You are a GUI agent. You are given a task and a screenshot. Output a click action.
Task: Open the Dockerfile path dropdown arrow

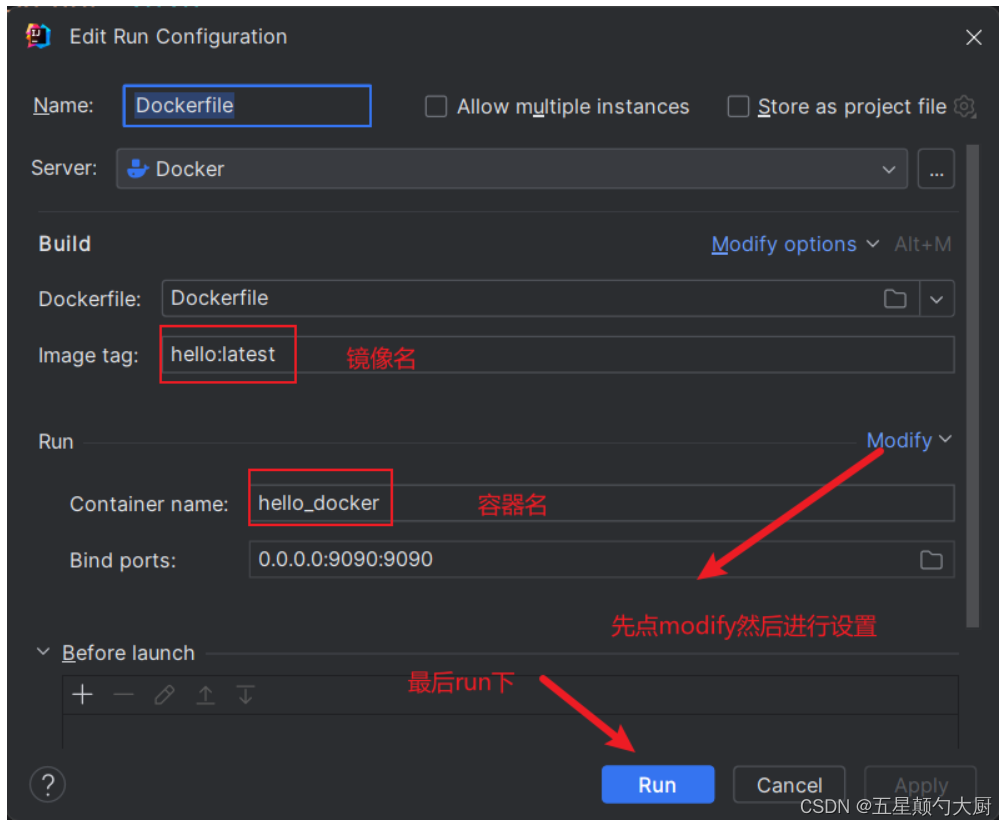click(937, 298)
